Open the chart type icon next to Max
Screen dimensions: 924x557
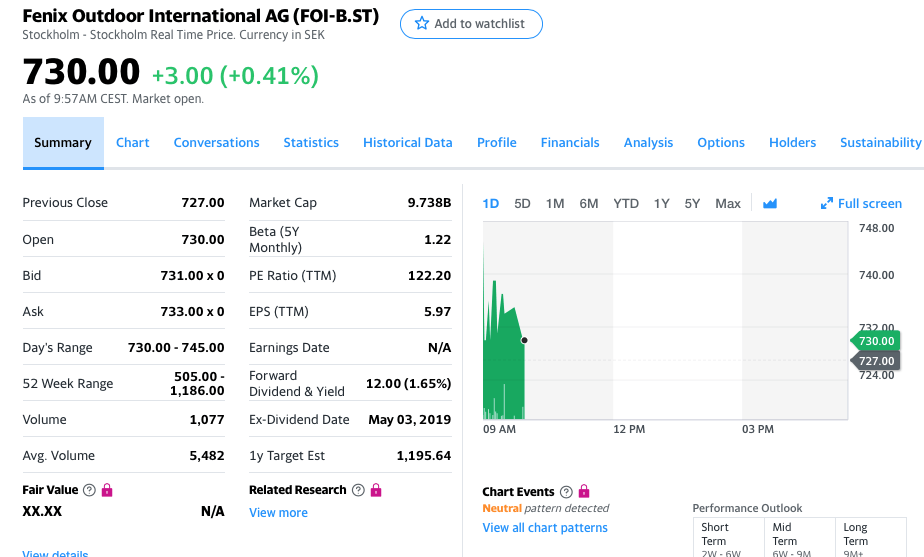click(x=770, y=204)
